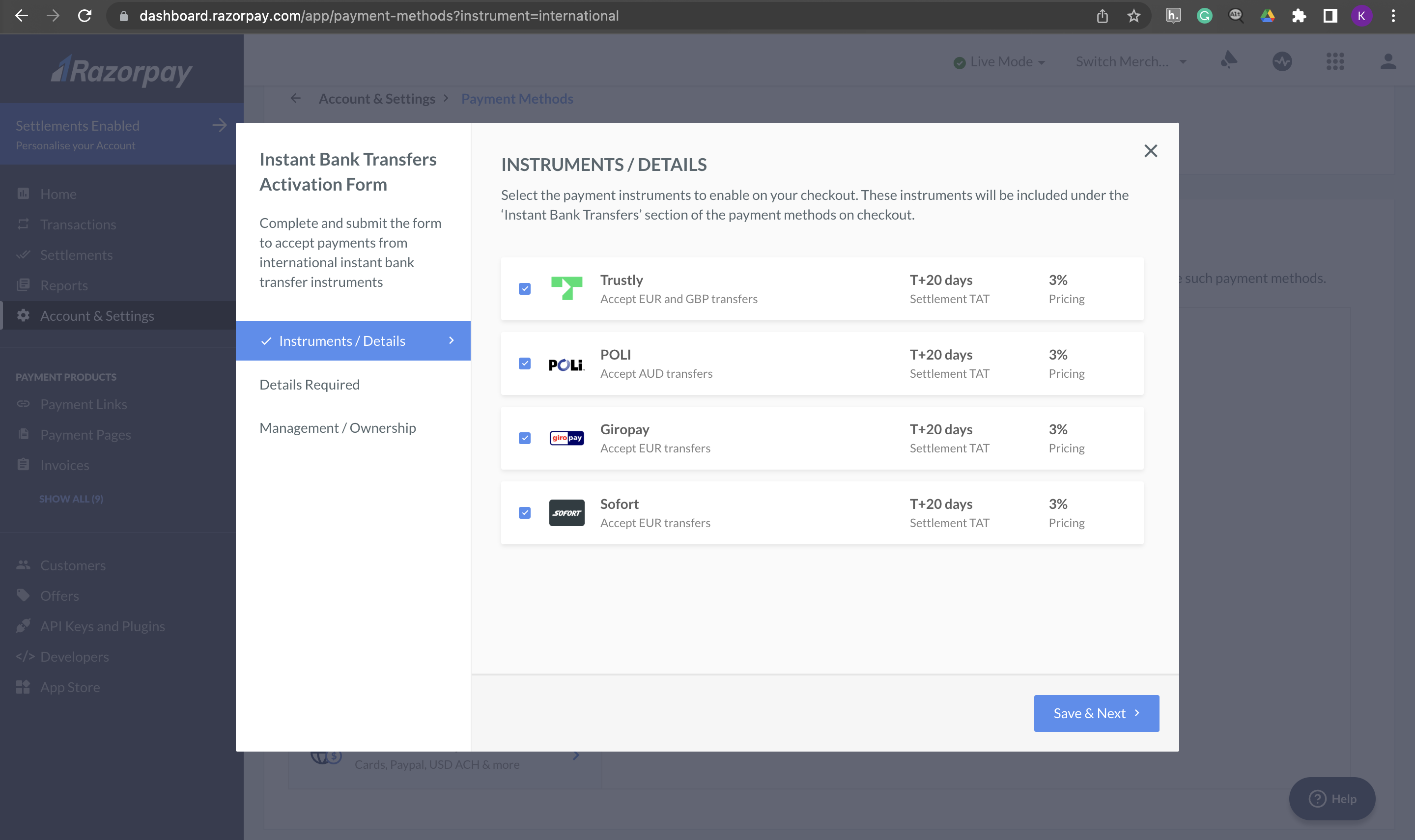Open Payment Links in sidebar
Image resolution: width=1415 pixels, height=840 pixels.
[84, 404]
